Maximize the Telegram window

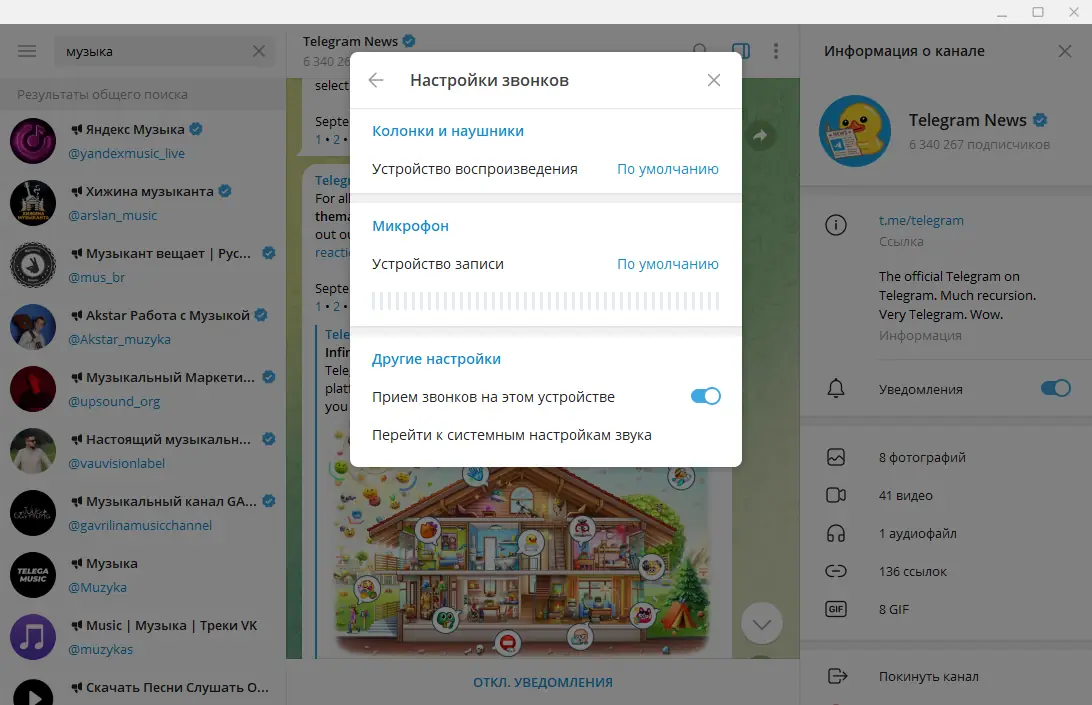(x=1038, y=12)
